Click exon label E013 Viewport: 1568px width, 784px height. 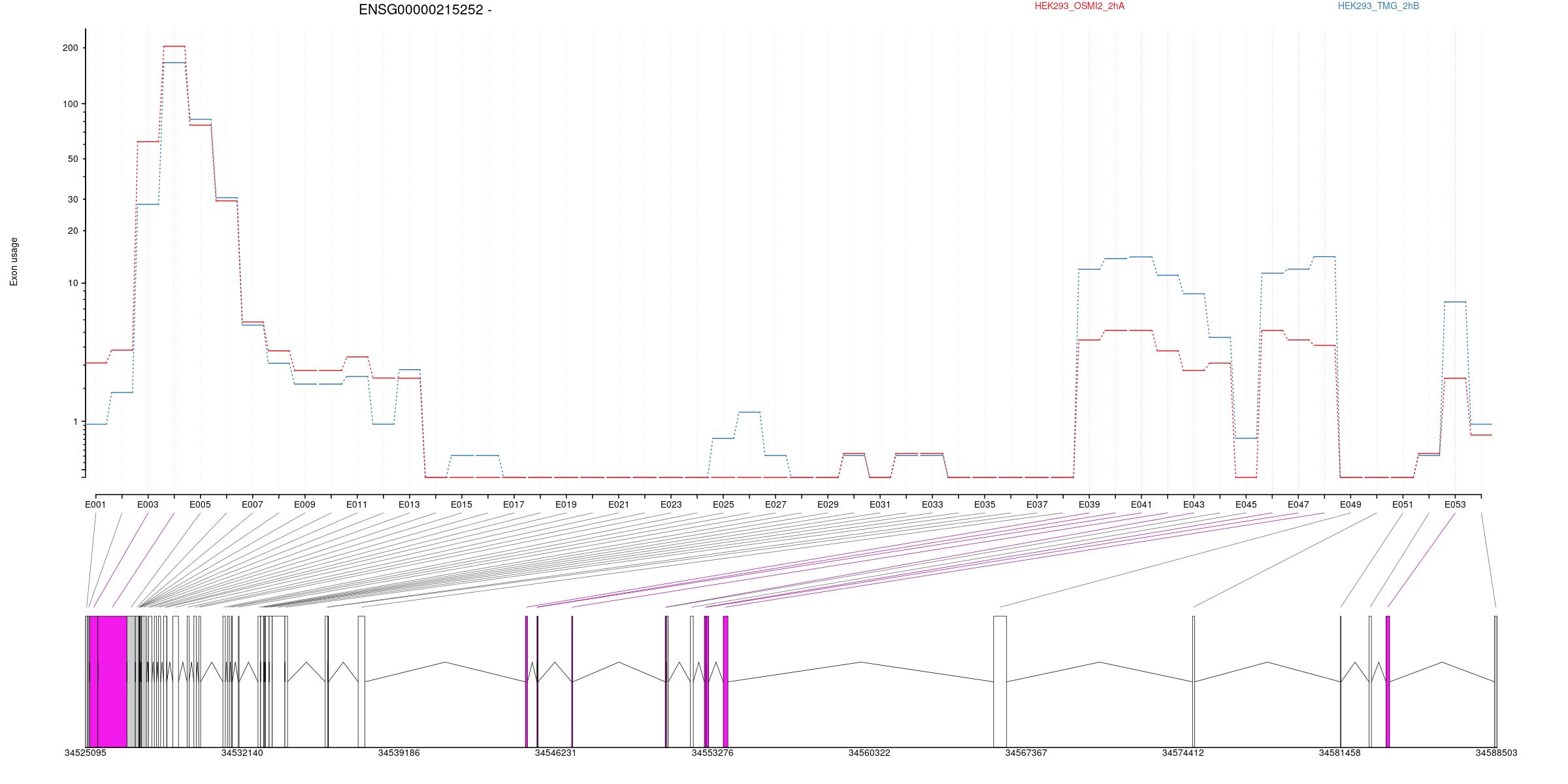(409, 504)
